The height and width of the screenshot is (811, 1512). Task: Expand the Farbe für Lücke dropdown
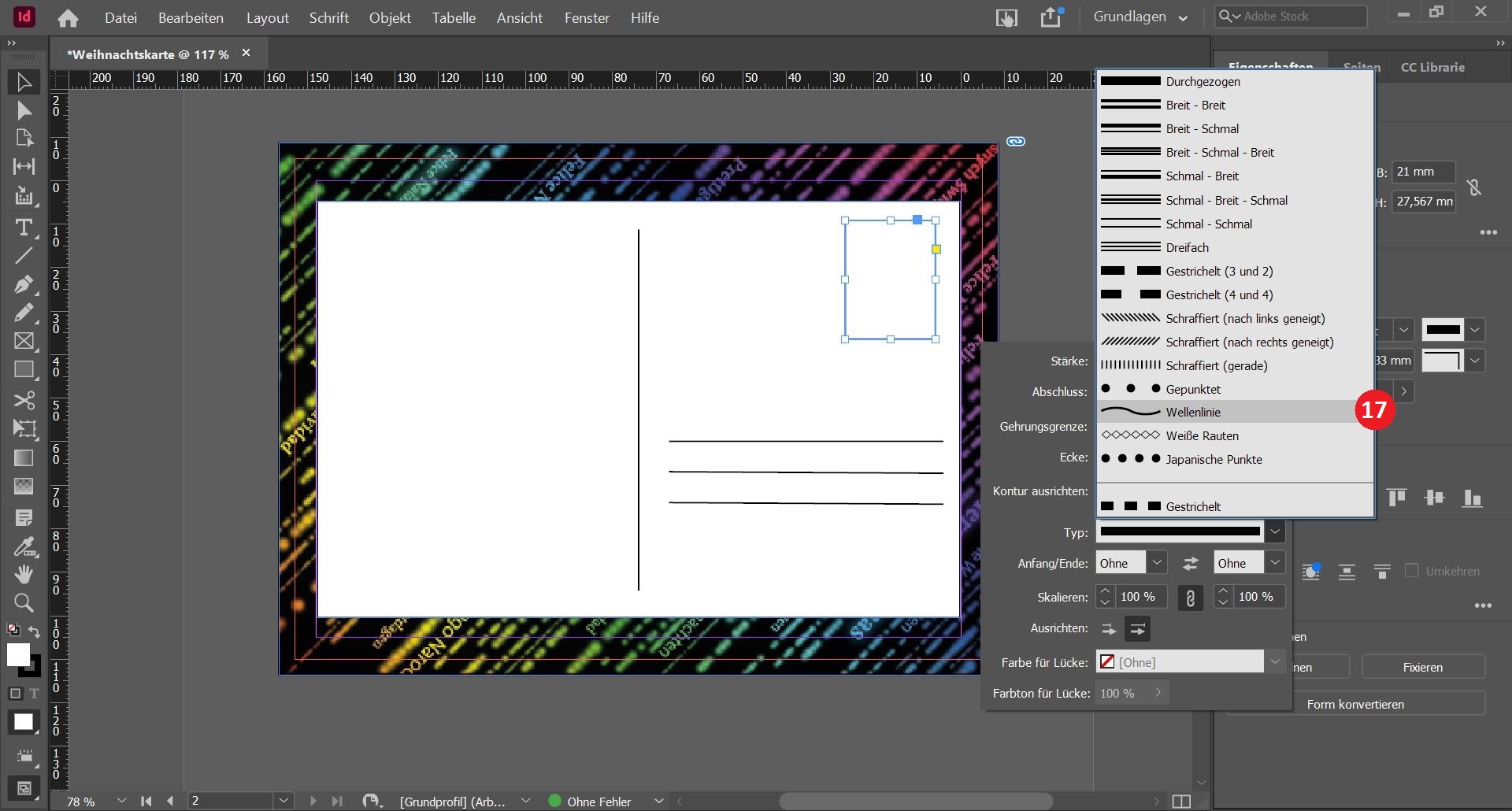coord(1274,662)
